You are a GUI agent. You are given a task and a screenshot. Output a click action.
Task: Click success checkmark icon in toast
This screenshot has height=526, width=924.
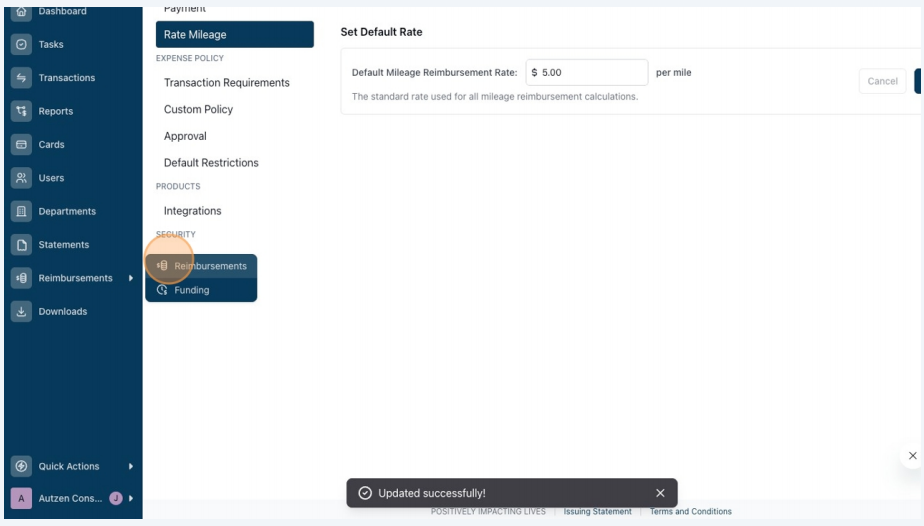click(365, 493)
